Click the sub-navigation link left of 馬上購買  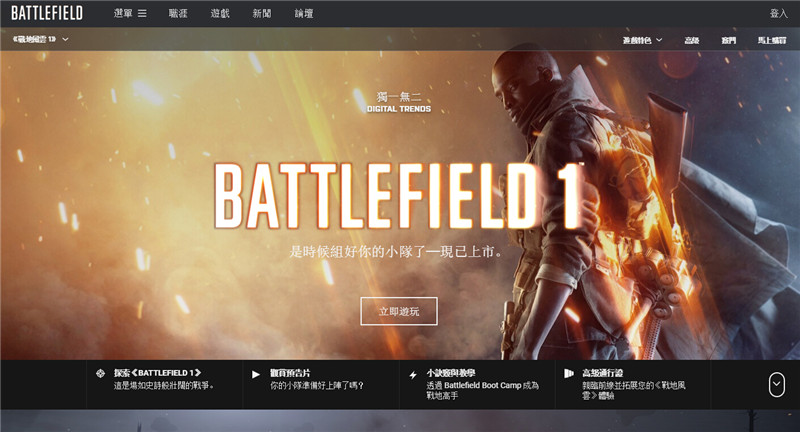point(729,40)
